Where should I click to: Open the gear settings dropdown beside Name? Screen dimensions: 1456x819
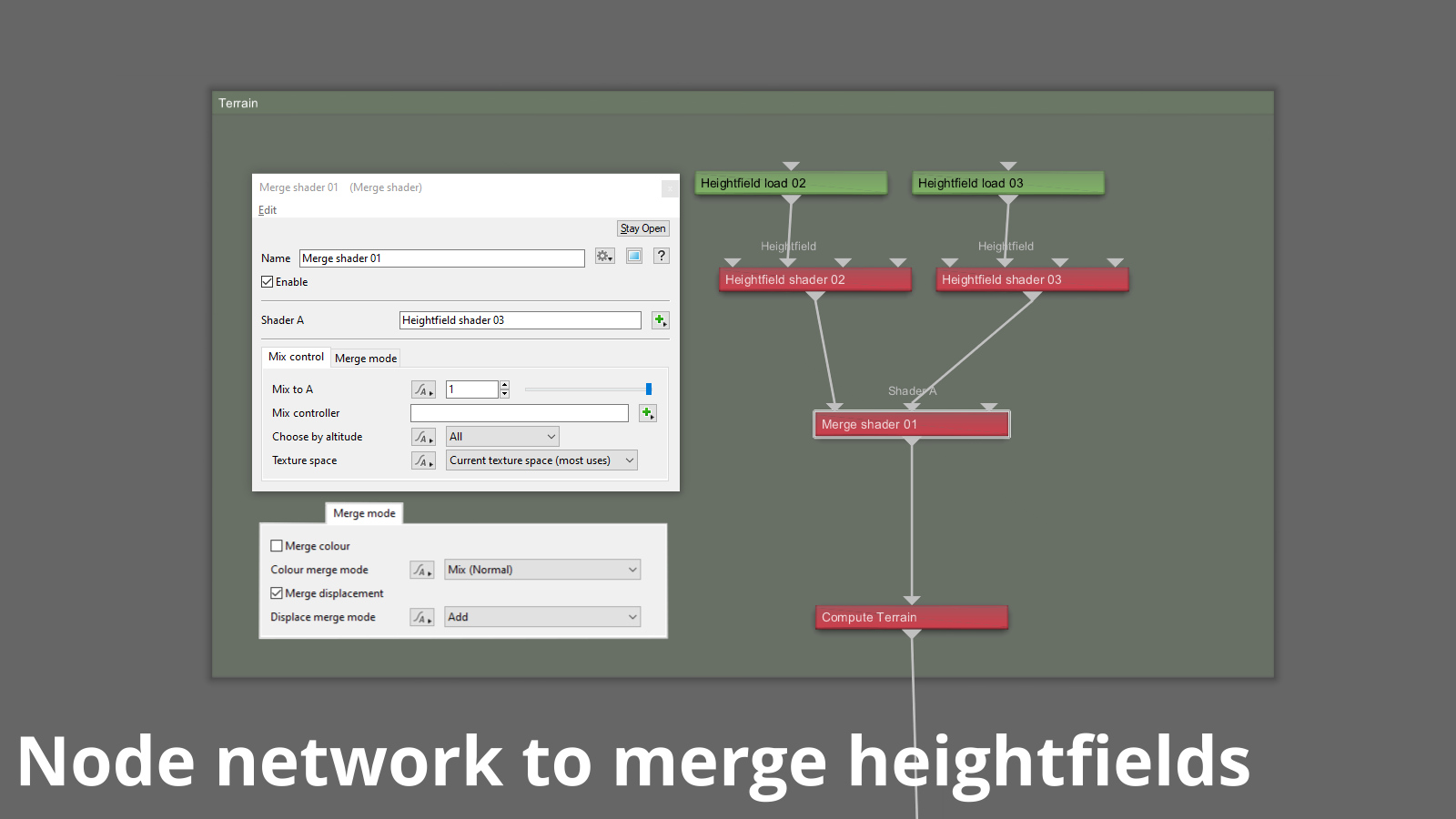[x=605, y=257]
